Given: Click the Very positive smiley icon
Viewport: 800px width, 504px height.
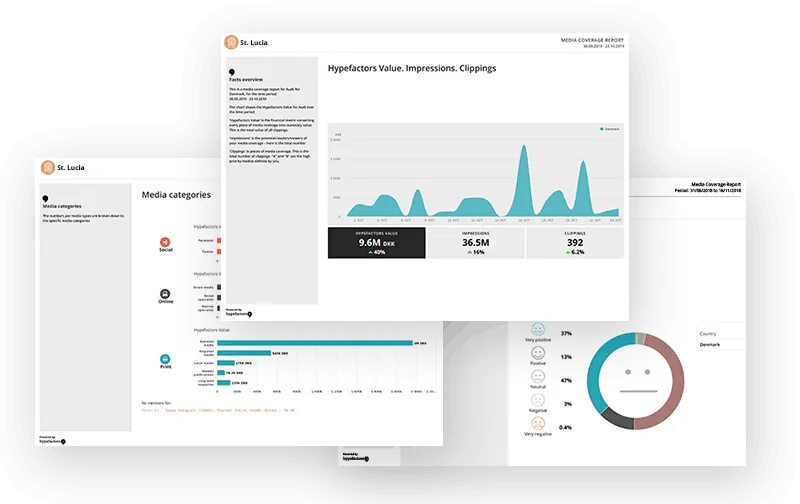Looking at the screenshot, I should (x=538, y=330).
